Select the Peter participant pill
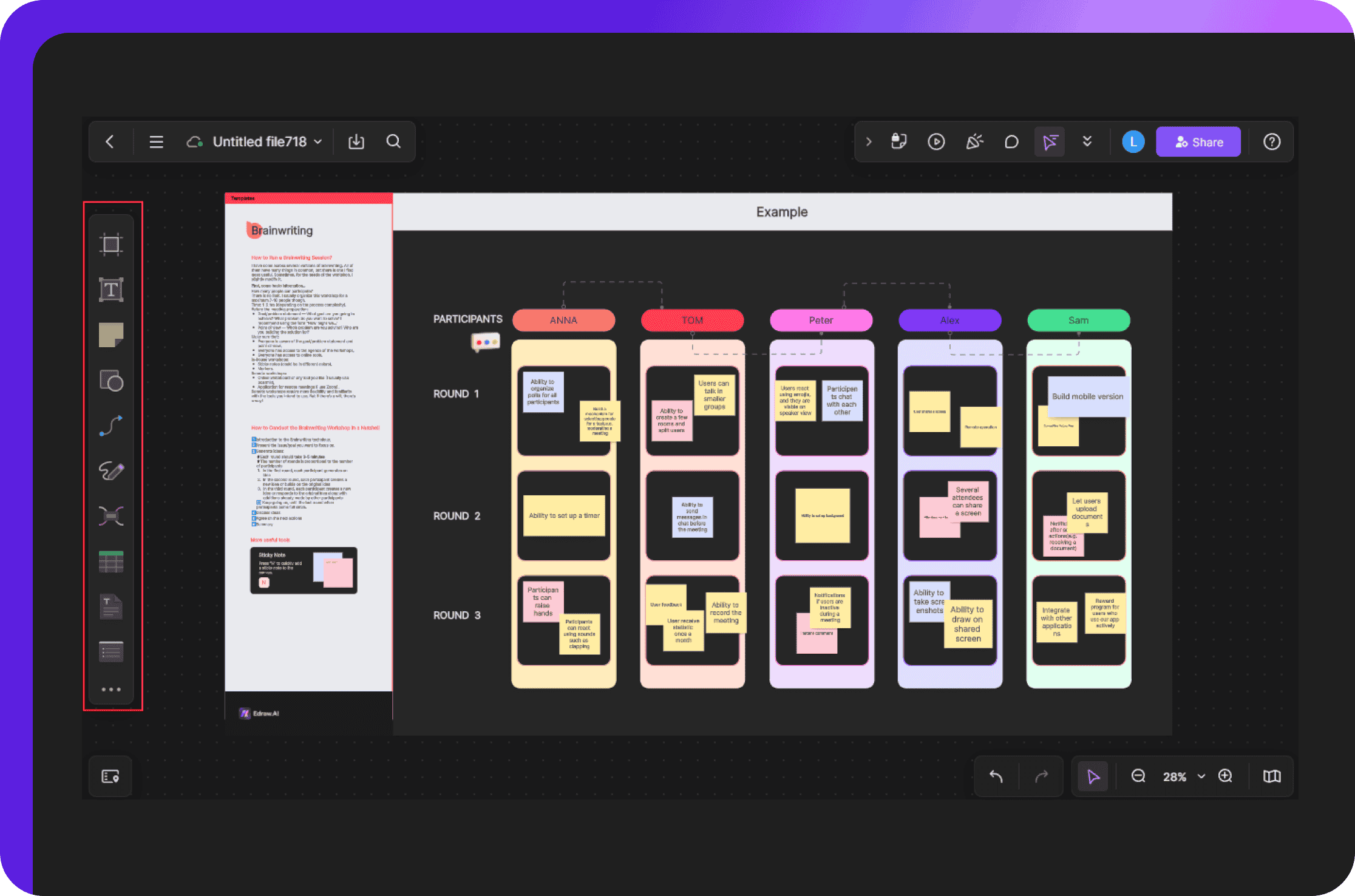This screenshot has height=896, width=1355. pyautogui.click(x=821, y=320)
